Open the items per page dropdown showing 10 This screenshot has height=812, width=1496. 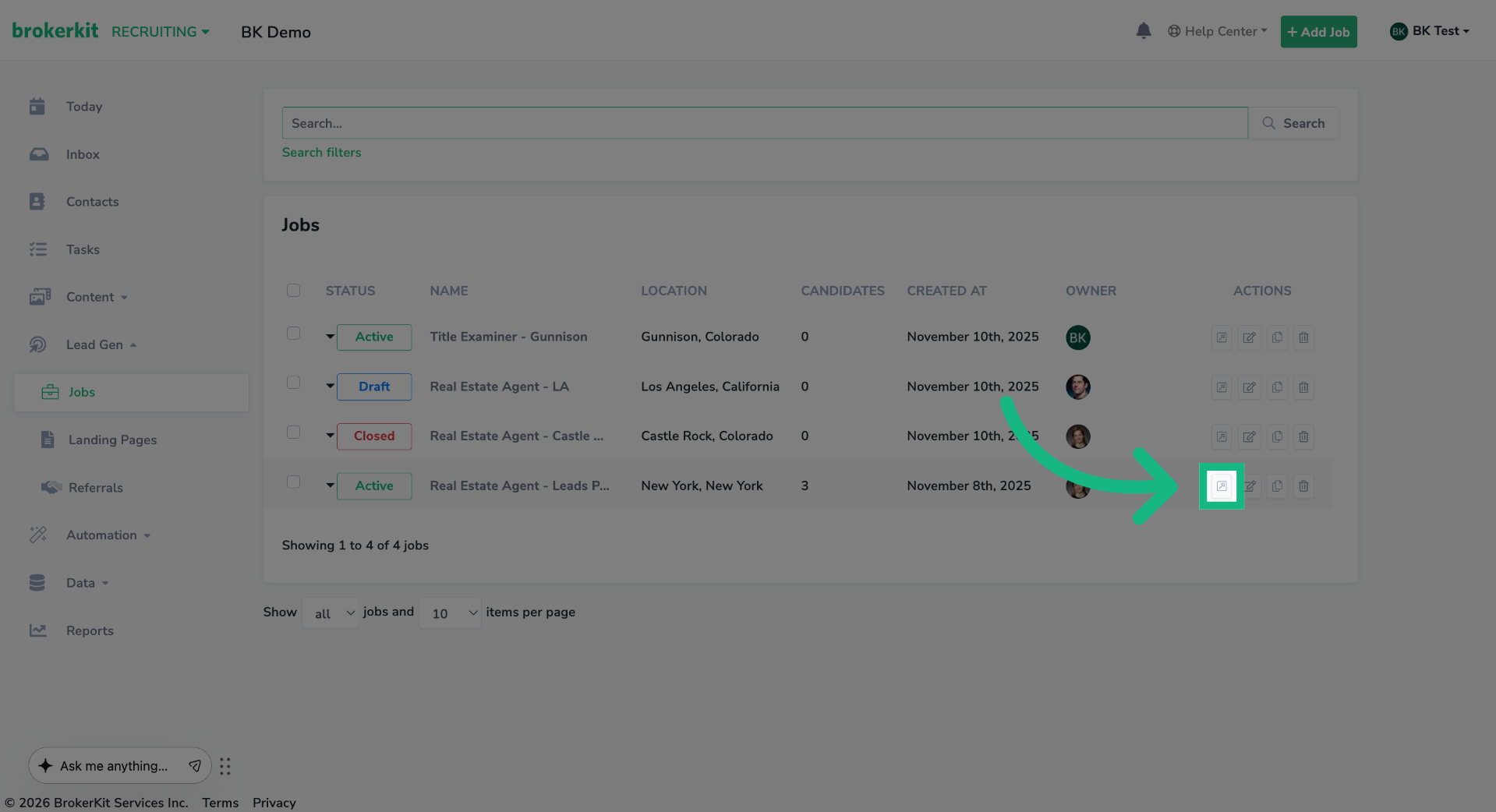[450, 613]
